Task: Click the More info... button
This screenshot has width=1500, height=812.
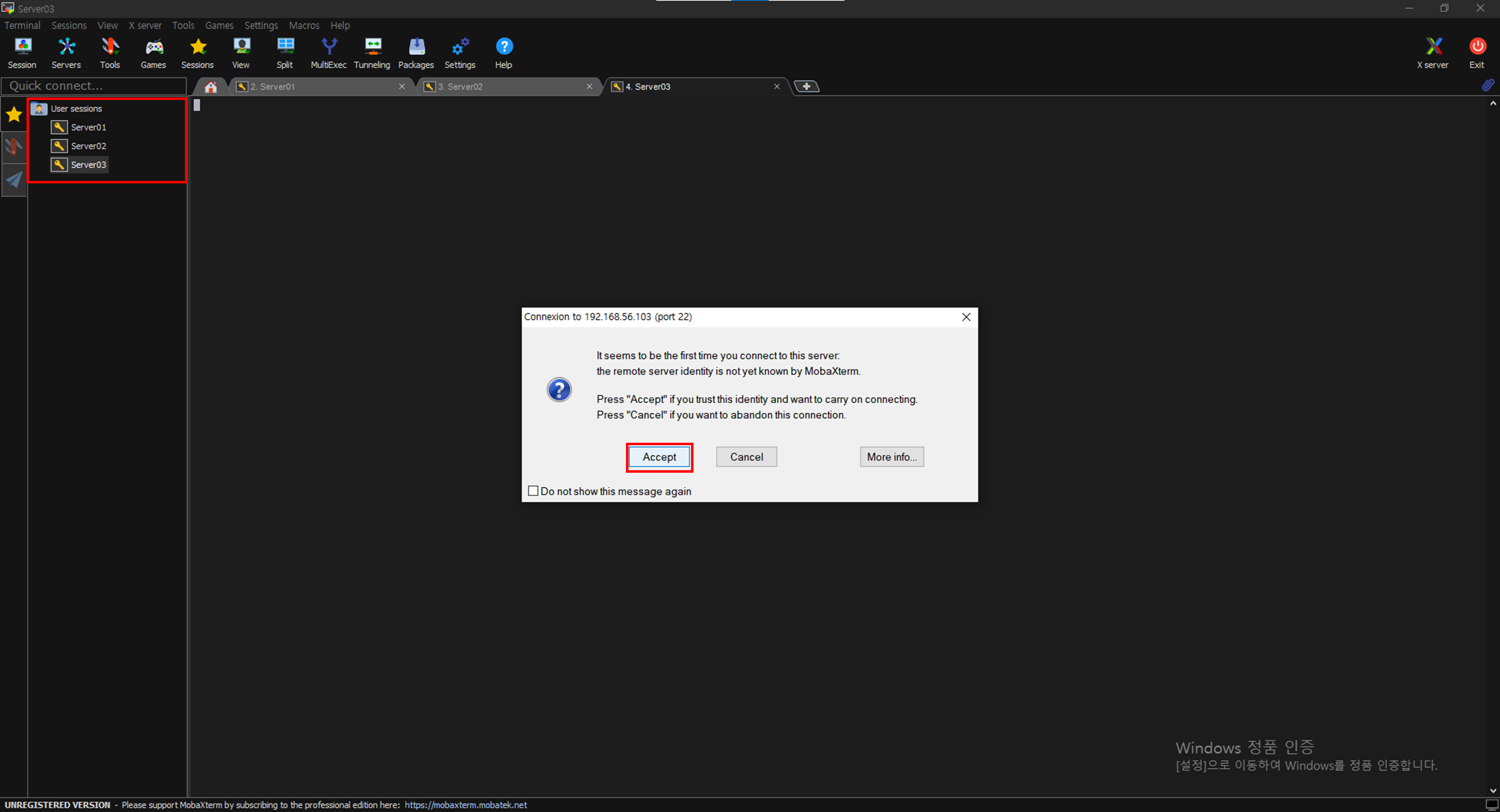Action: coord(891,457)
